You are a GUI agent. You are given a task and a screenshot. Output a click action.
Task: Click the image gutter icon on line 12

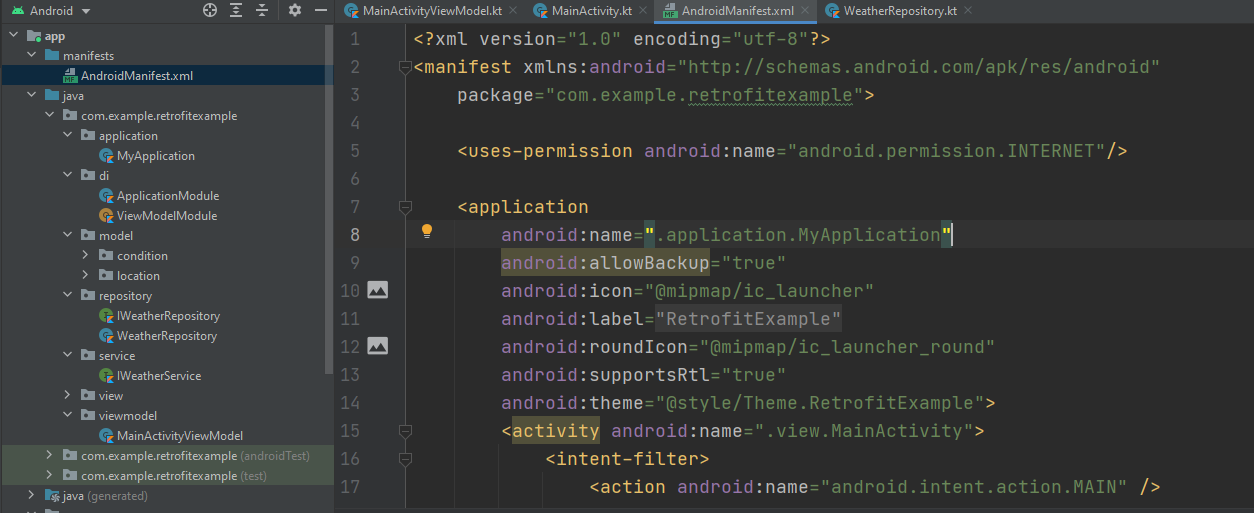point(377,346)
